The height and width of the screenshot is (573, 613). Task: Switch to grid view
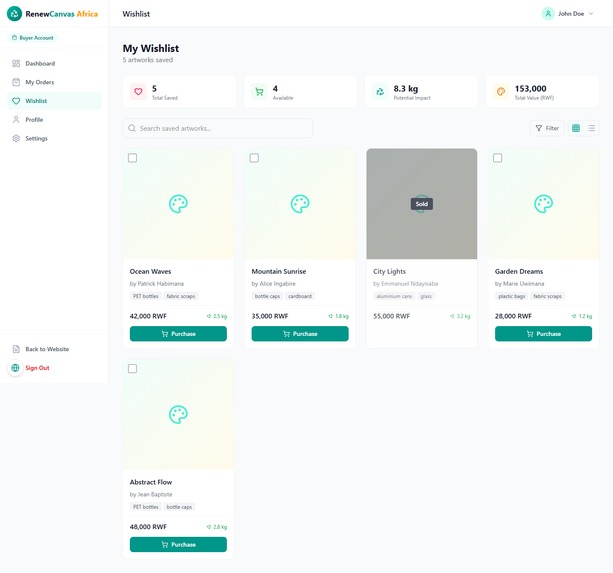(x=576, y=128)
